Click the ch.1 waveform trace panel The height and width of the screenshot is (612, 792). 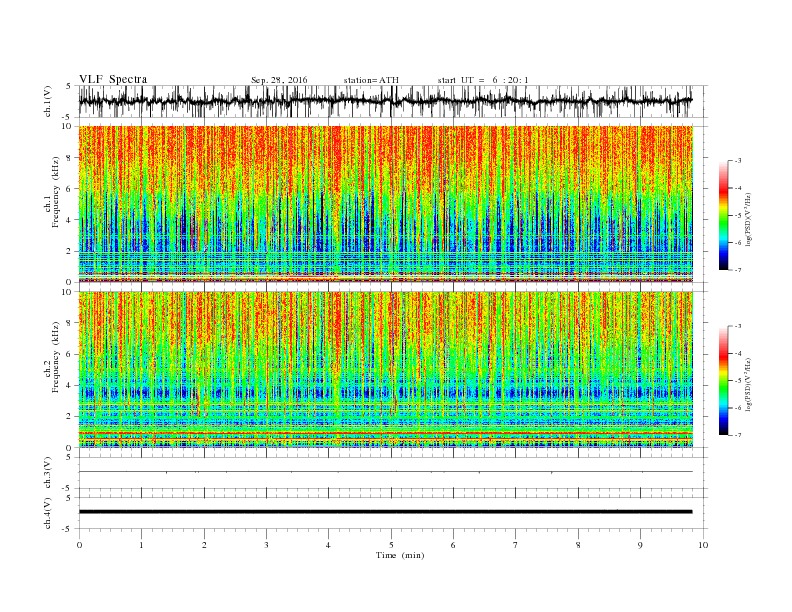393,101
